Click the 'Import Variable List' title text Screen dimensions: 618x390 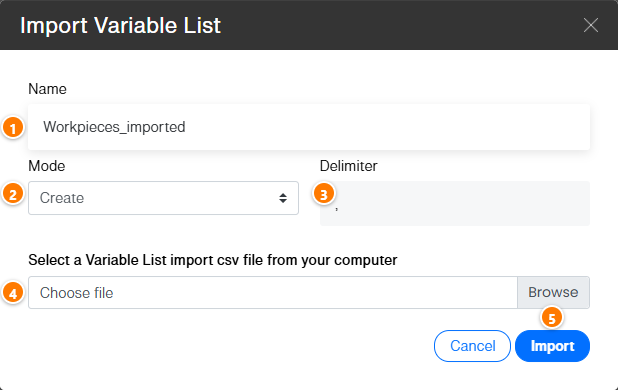(120, 26)
